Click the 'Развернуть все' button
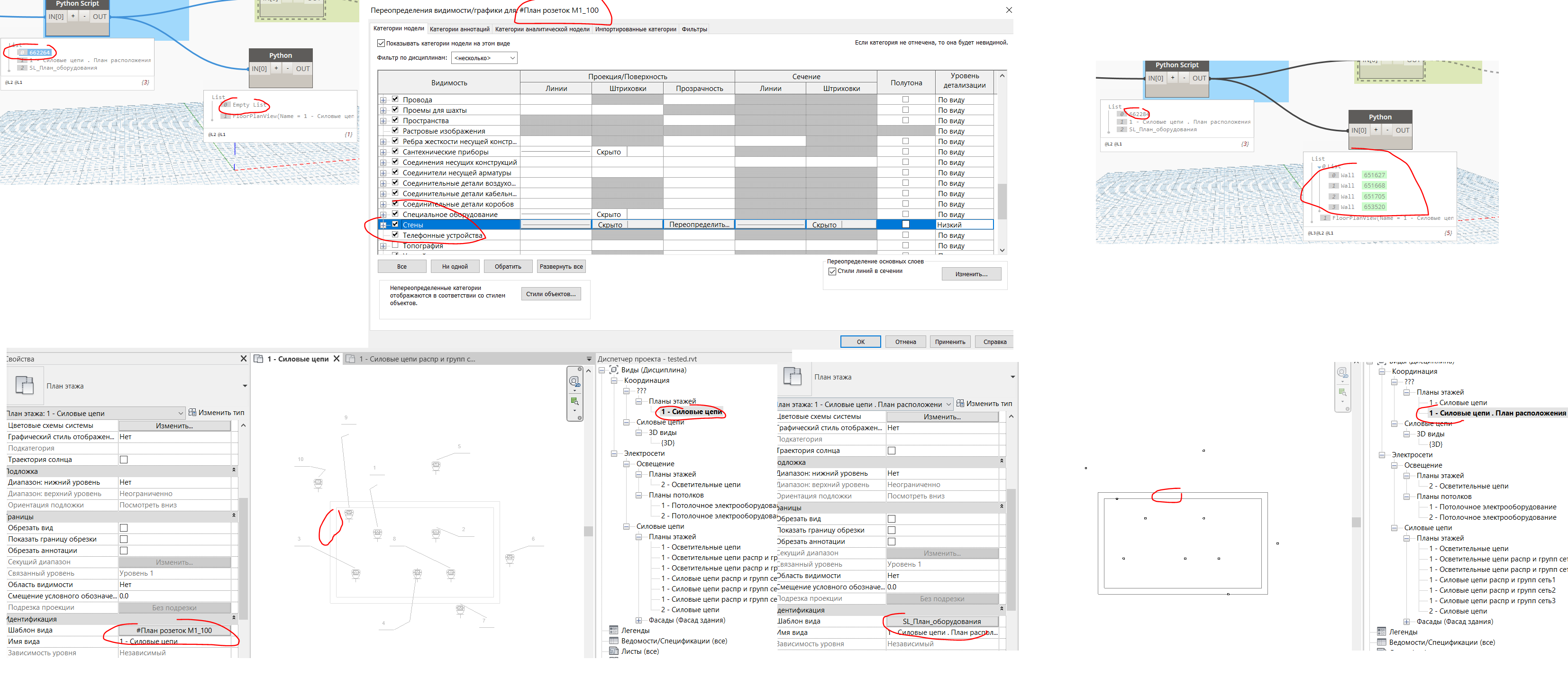 pyautogui.click(x=561, y=267)
